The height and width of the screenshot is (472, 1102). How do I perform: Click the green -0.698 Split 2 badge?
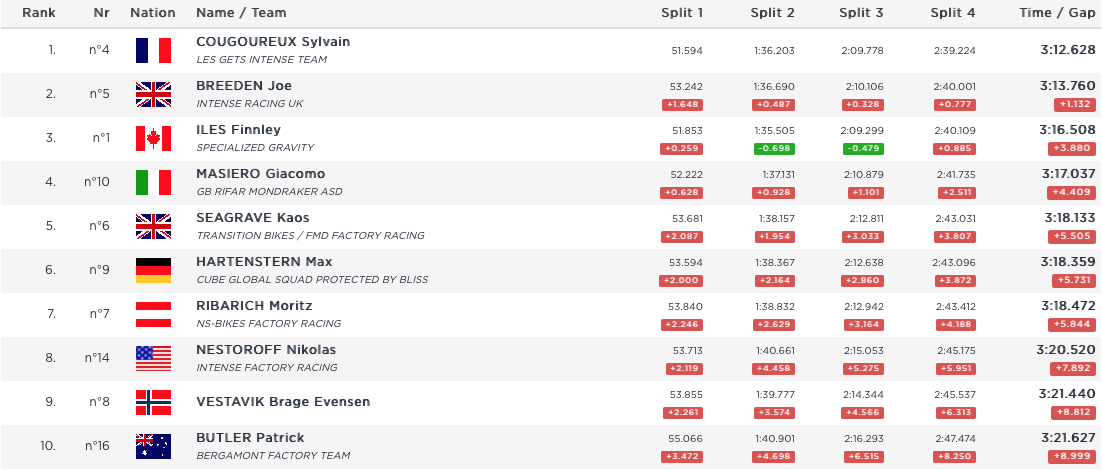coord(774,149)
